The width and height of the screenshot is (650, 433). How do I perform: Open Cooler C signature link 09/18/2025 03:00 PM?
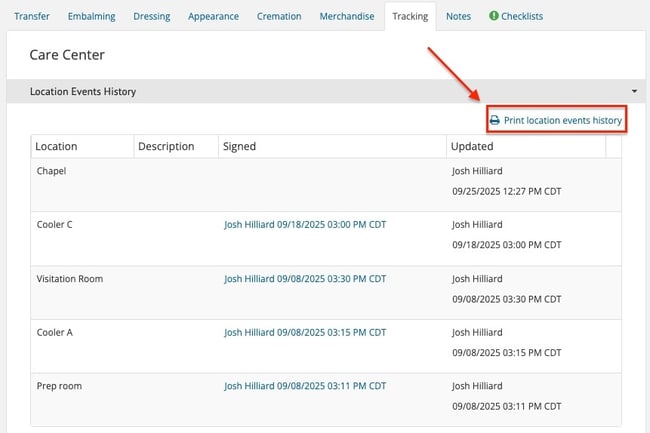point(305,225)
